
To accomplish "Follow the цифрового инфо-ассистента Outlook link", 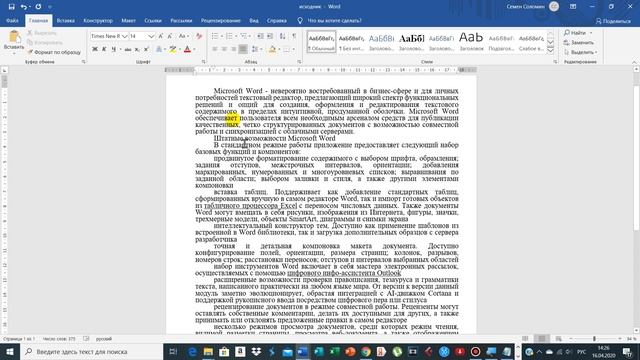I will 344,273.
